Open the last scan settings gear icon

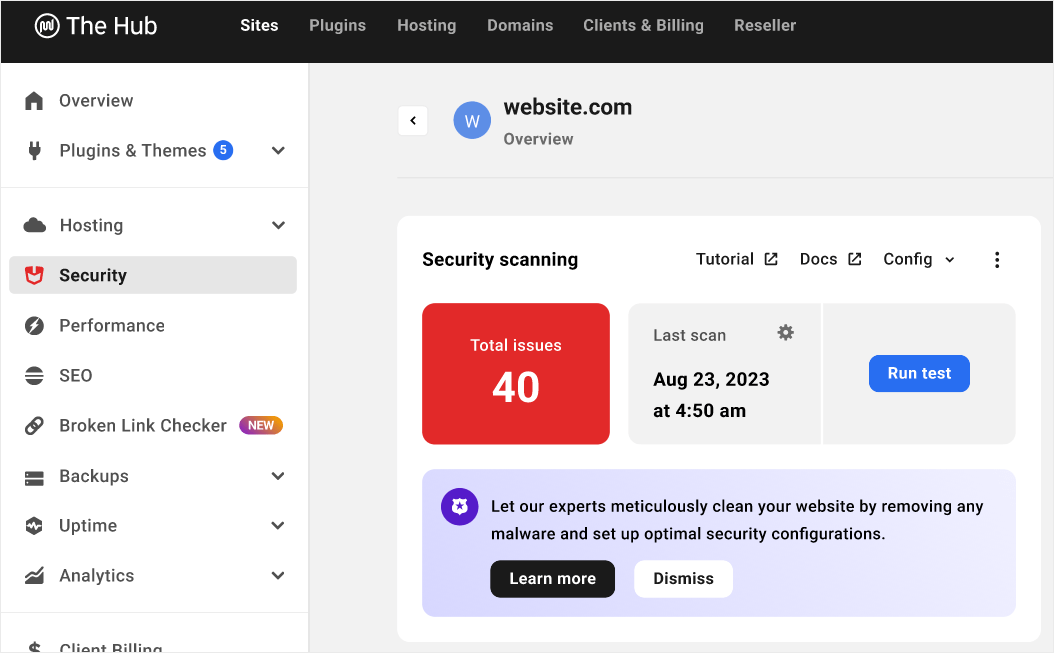786,332
